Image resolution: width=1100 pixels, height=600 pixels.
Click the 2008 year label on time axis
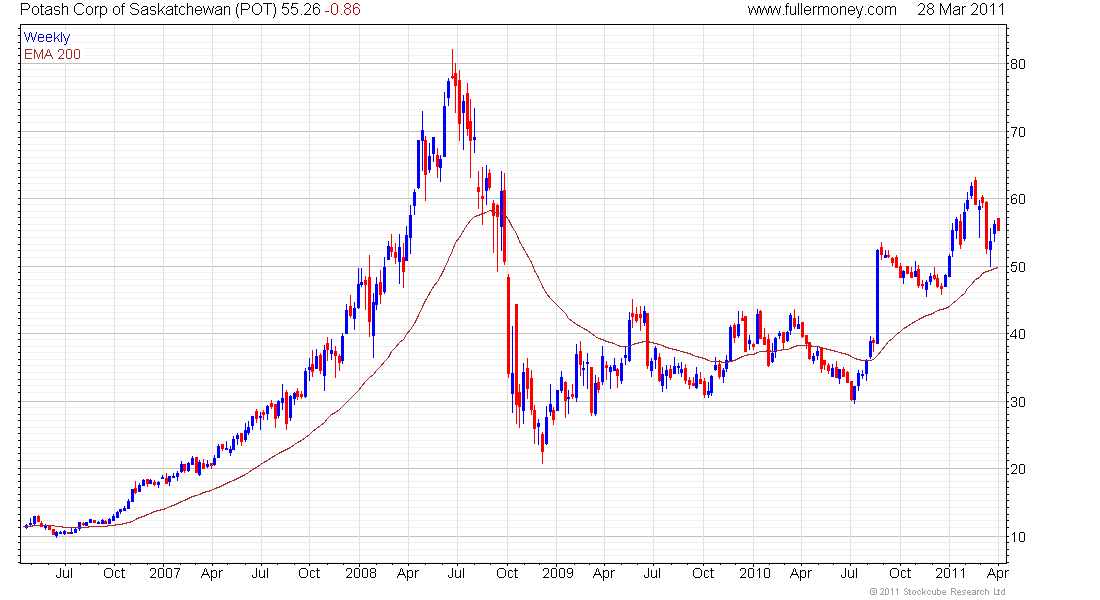[361, 573]
